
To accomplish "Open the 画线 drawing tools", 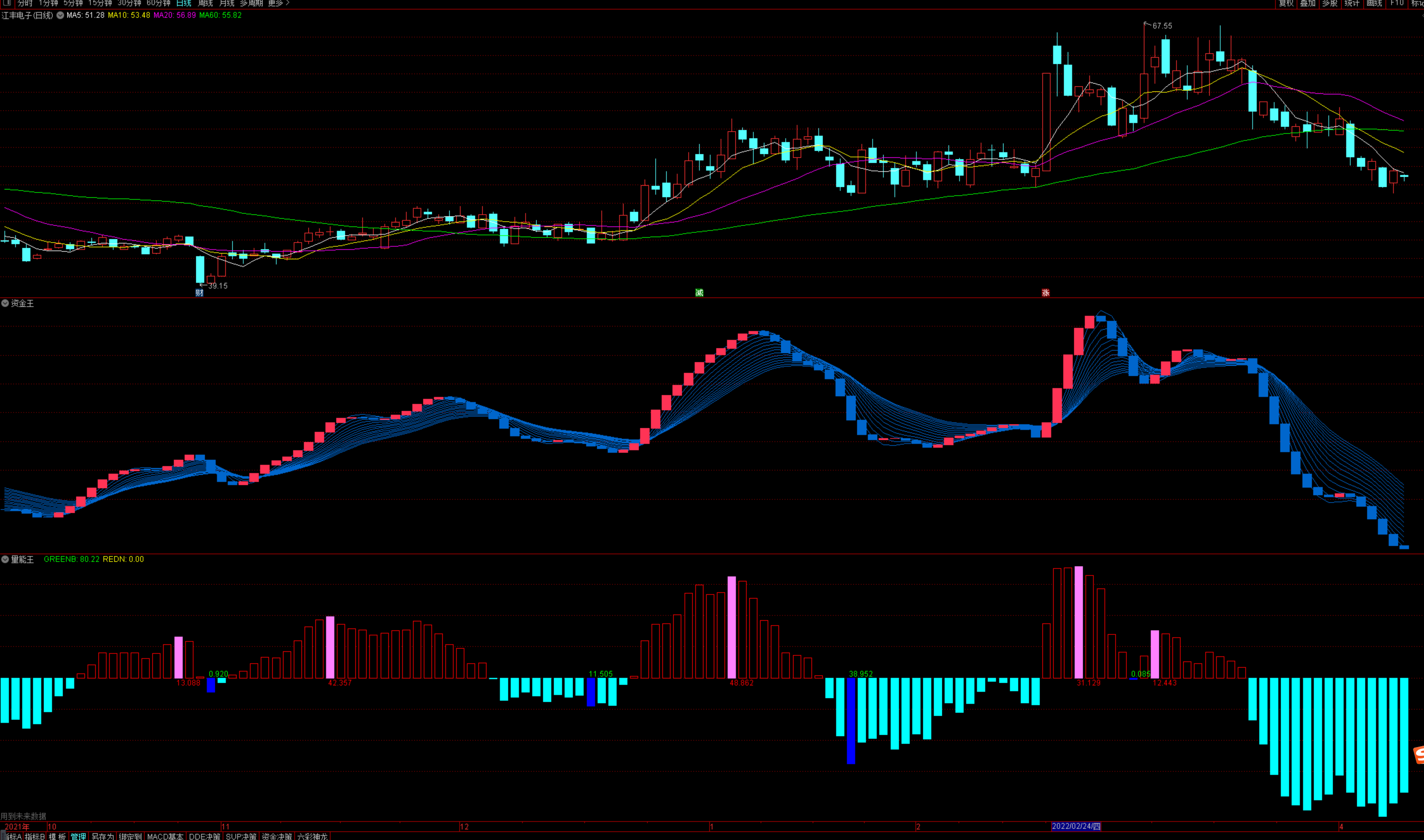I will 1374,3.
